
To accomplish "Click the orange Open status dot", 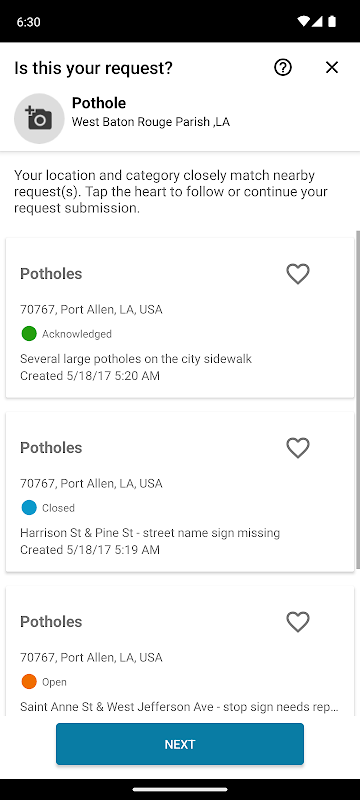I will tap(29, 682).
